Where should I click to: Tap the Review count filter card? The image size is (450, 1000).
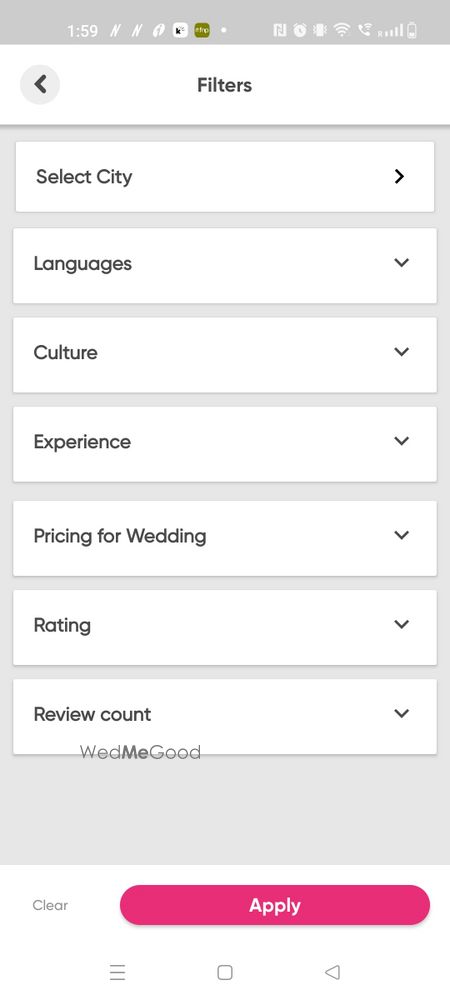[x=225, y=716]
